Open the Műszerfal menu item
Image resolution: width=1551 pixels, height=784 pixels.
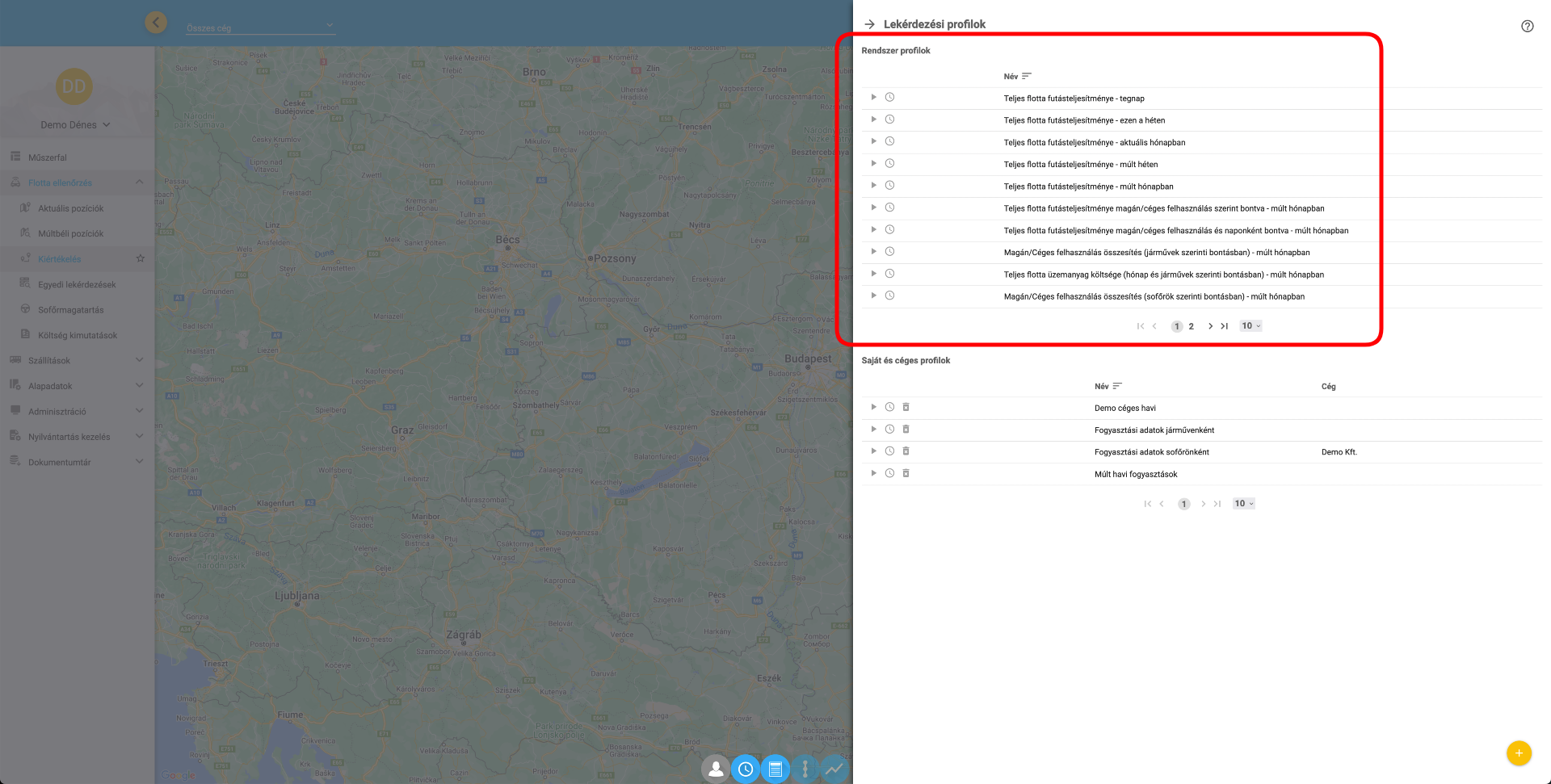click(48, 157)
